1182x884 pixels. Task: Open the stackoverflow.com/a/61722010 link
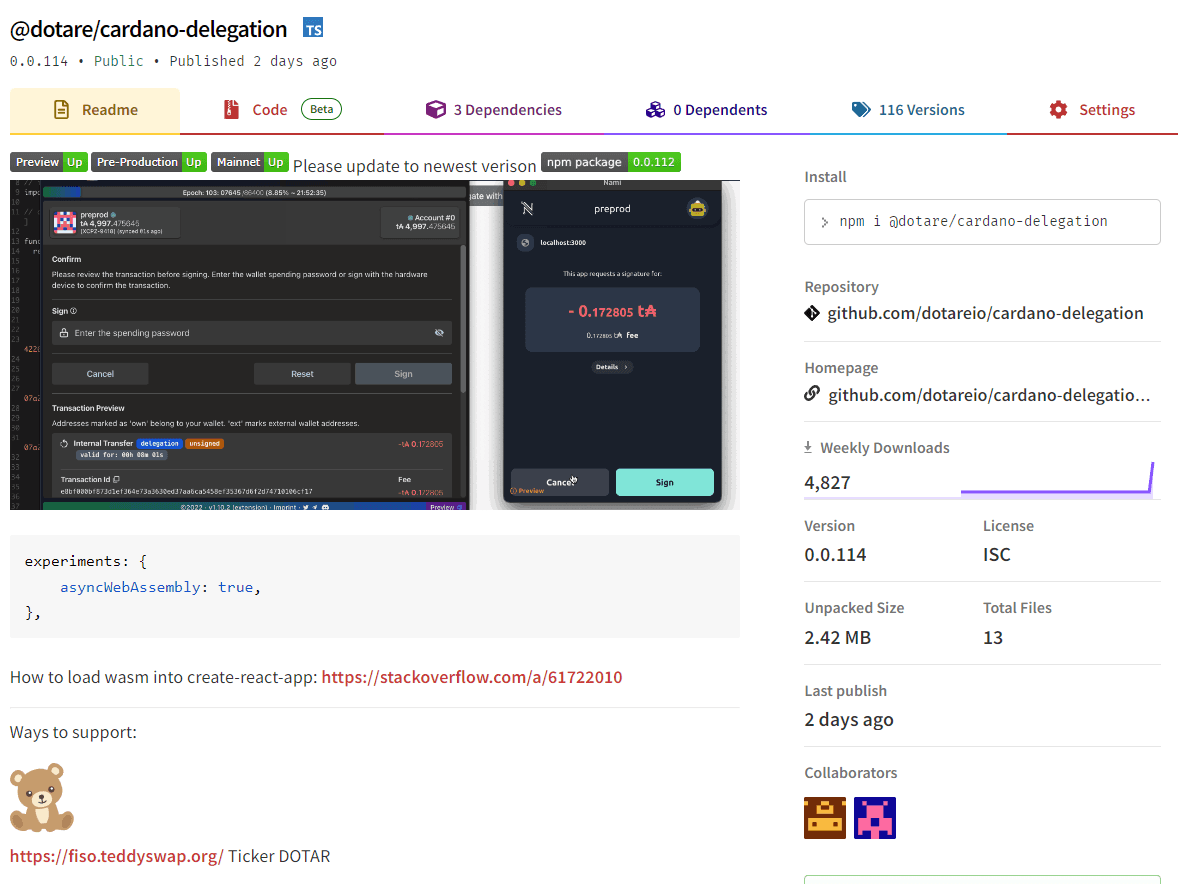click(x=472, y=677)
